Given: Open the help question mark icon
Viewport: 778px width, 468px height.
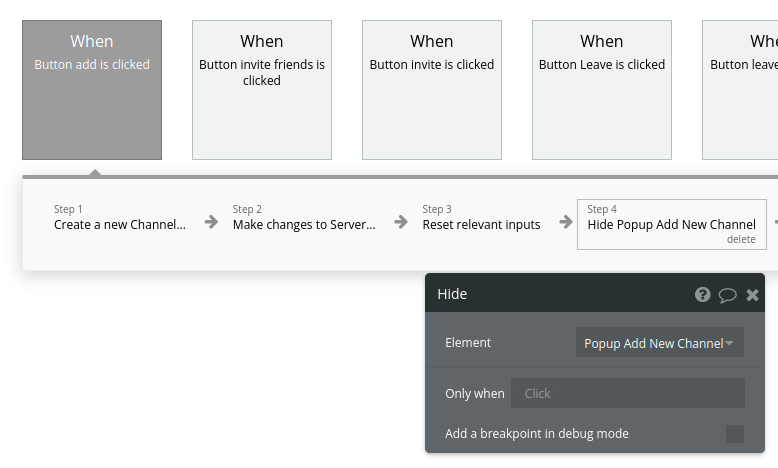Looking at the screenshot, I should coord(703,295).
